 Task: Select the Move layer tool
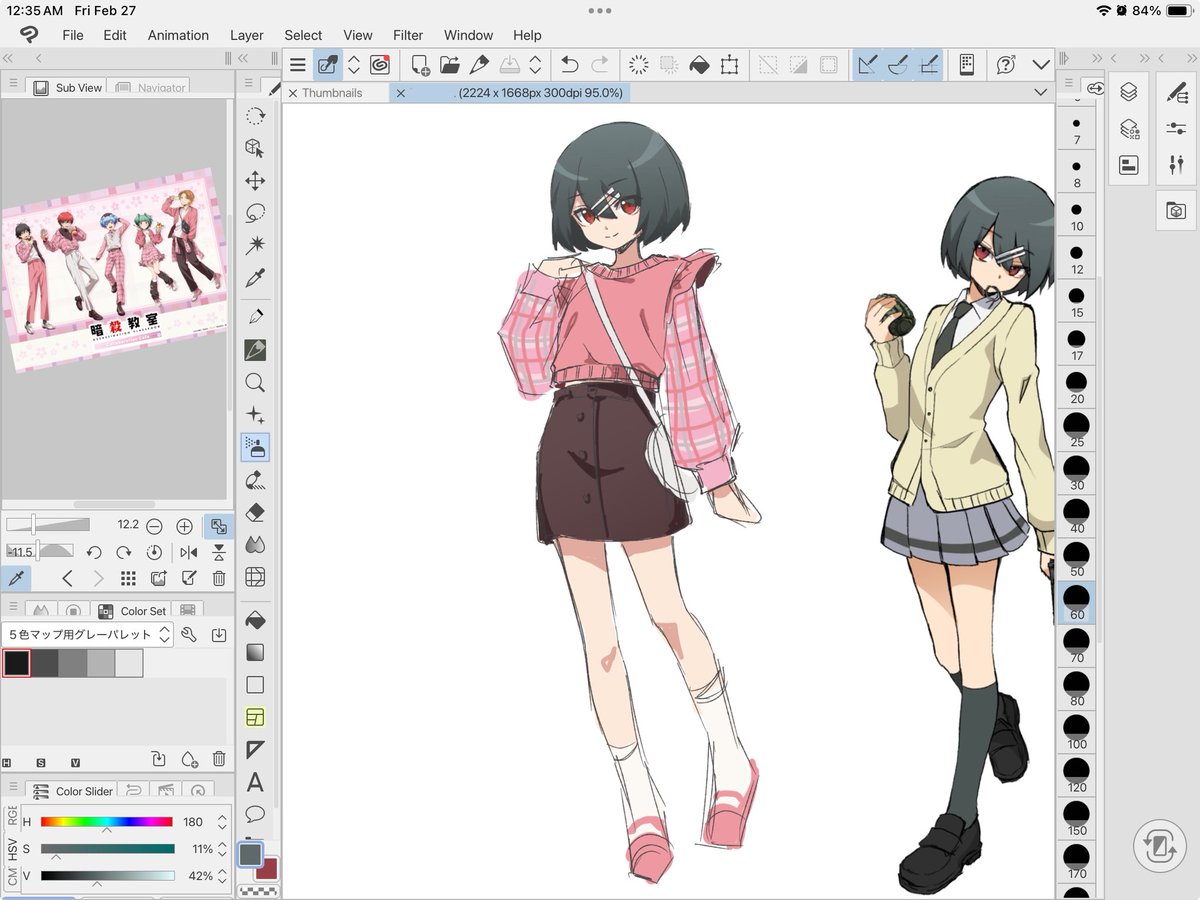[x=255, y=181]
